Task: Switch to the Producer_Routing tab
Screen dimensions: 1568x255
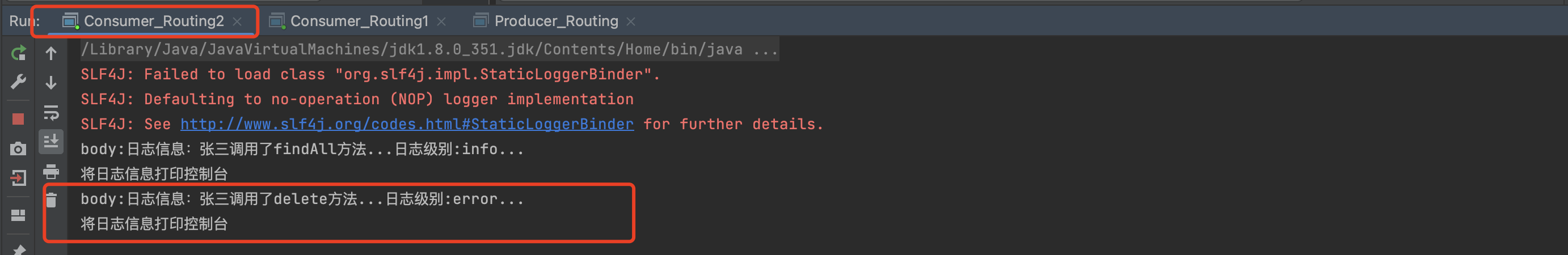Action: (x=555, y=22)
